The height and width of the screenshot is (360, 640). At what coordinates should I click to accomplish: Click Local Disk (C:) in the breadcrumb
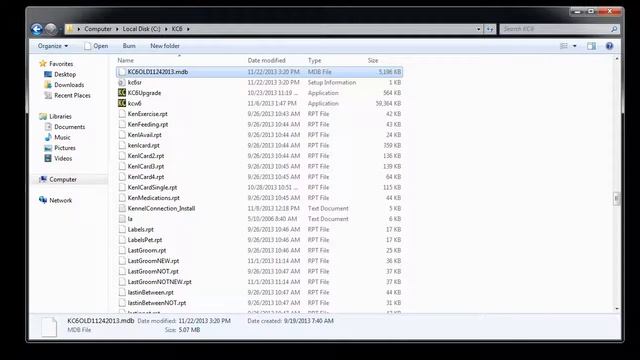tap(141, 29)
